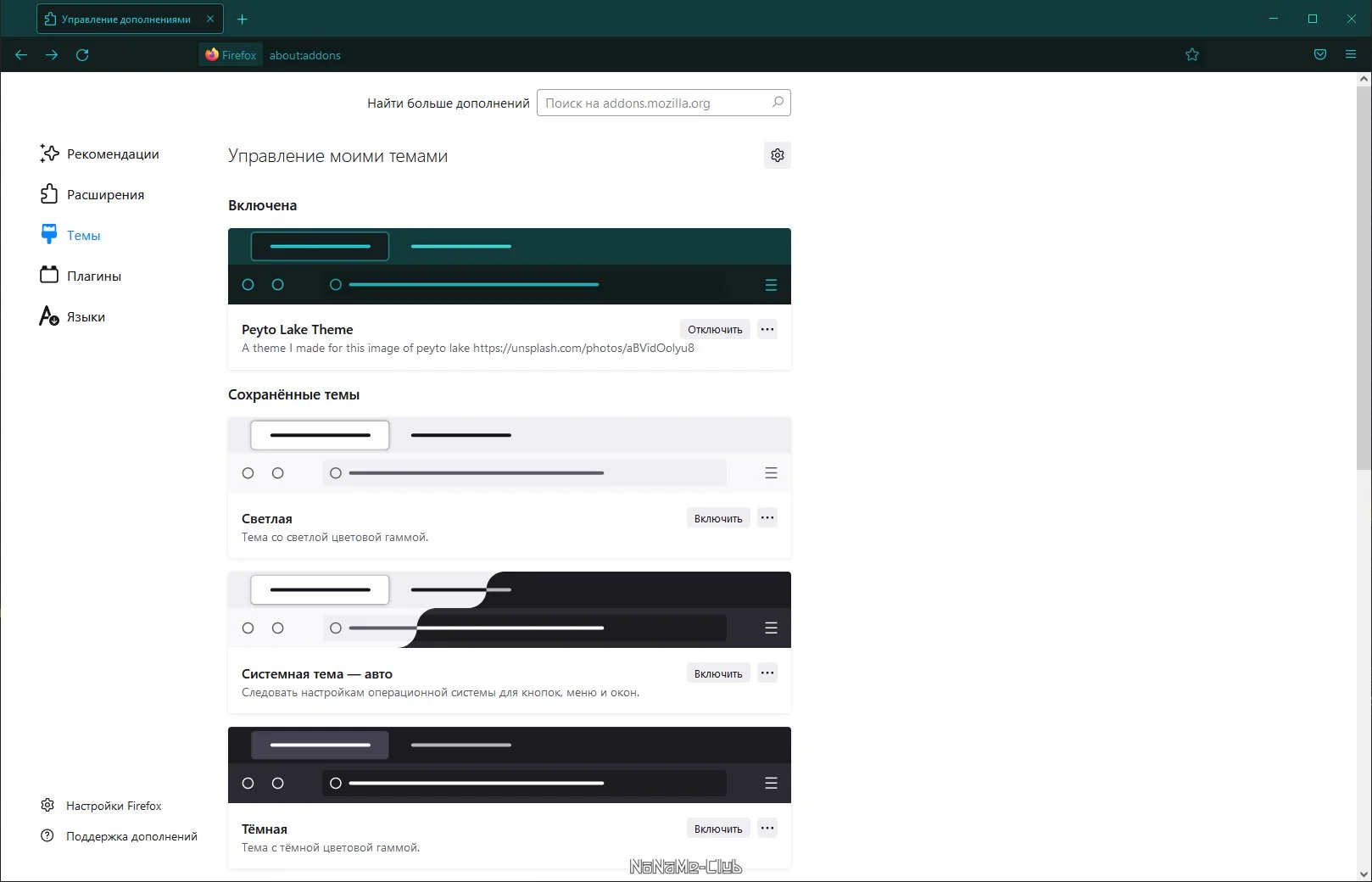Click the Системная тема — авто title
The width and height of the screenshot is (1372, 882).
click(x=317, y=673)
